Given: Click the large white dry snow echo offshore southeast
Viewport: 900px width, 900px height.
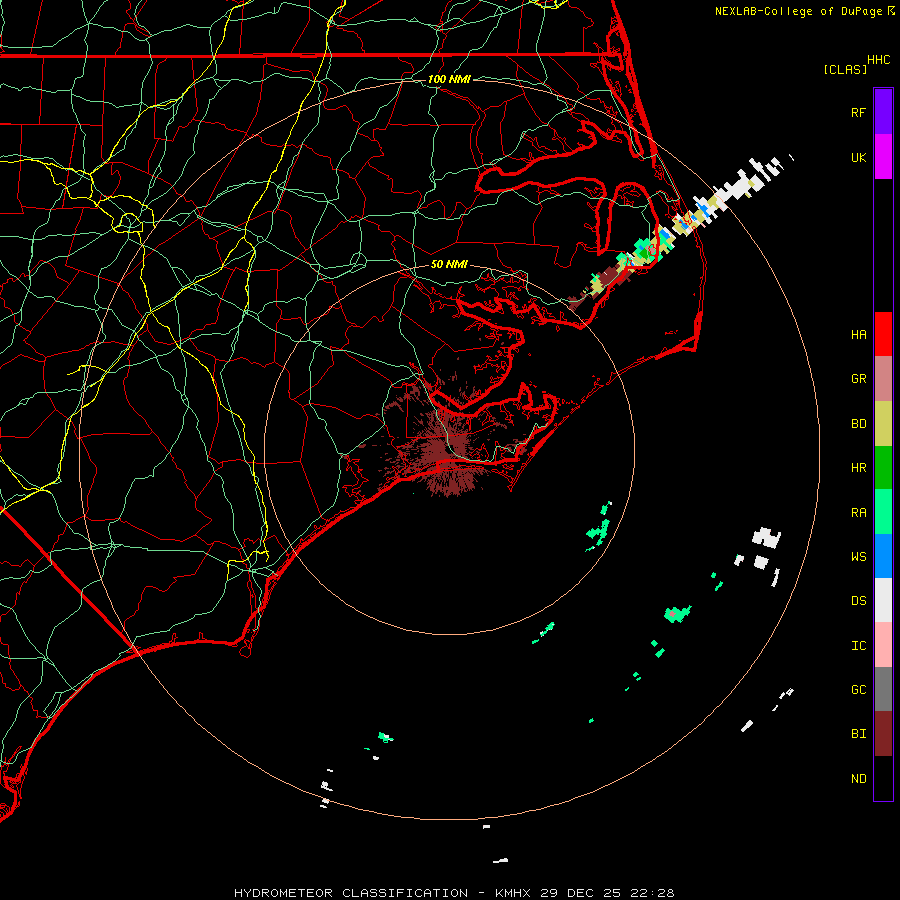Looking at the screenshot, I should [766, 538].
